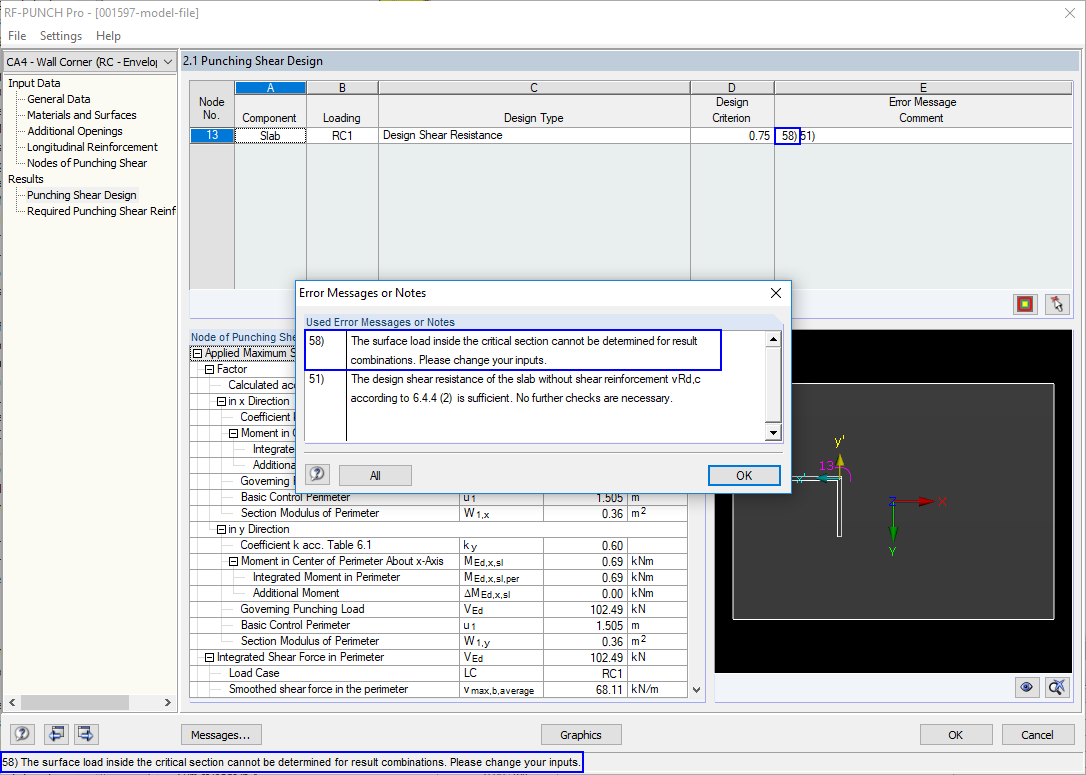This screenshot has height=775, width=1086.
Task: Open the Help menu
Action: click(108, 35)
